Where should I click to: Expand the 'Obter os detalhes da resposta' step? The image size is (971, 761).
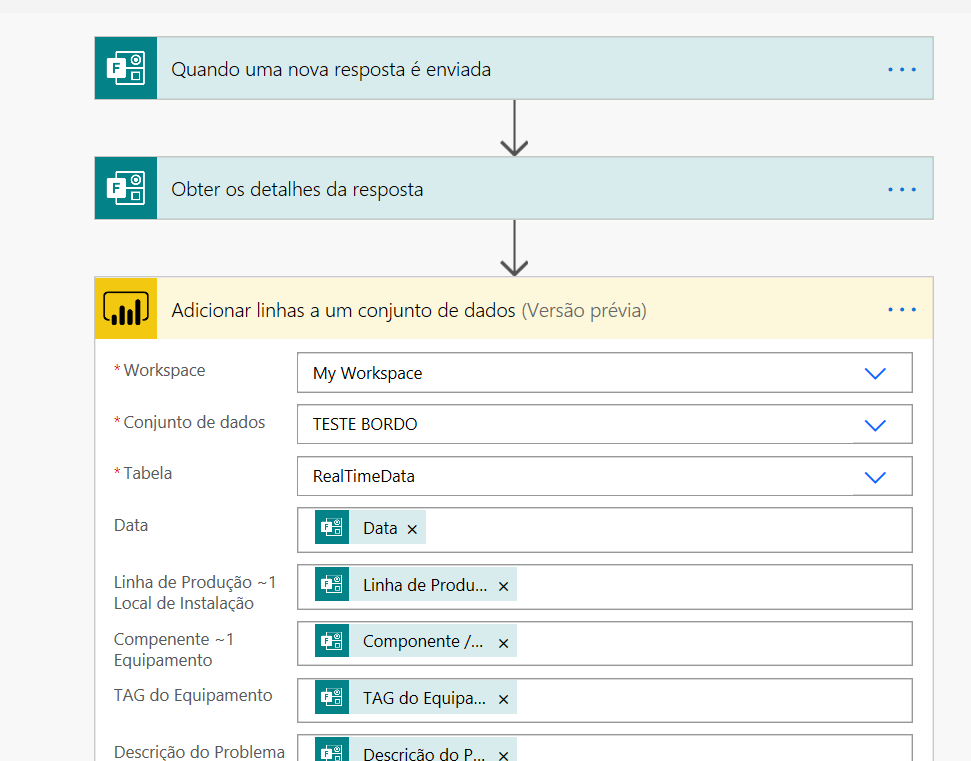coord(514,188)
